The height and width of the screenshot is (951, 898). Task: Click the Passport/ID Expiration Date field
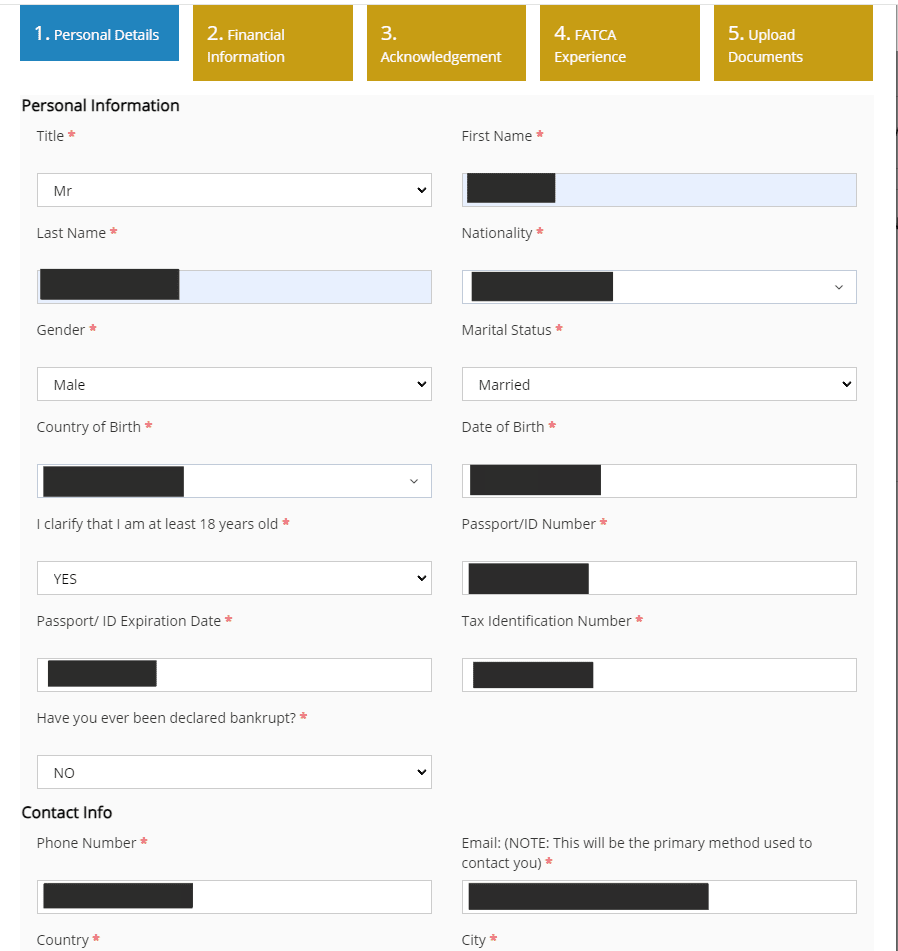pyautogui.click(x=234, y=676)
